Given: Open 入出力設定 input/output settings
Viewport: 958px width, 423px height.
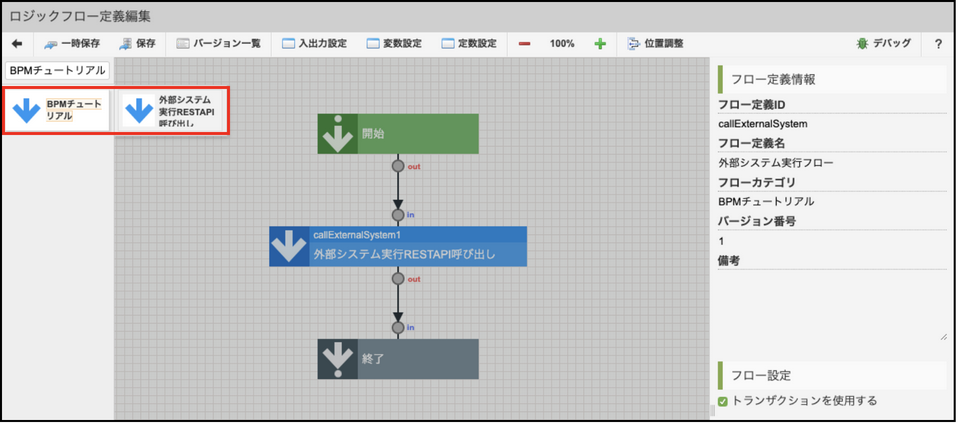Looking at the screenshot, I should click(314, 44).
